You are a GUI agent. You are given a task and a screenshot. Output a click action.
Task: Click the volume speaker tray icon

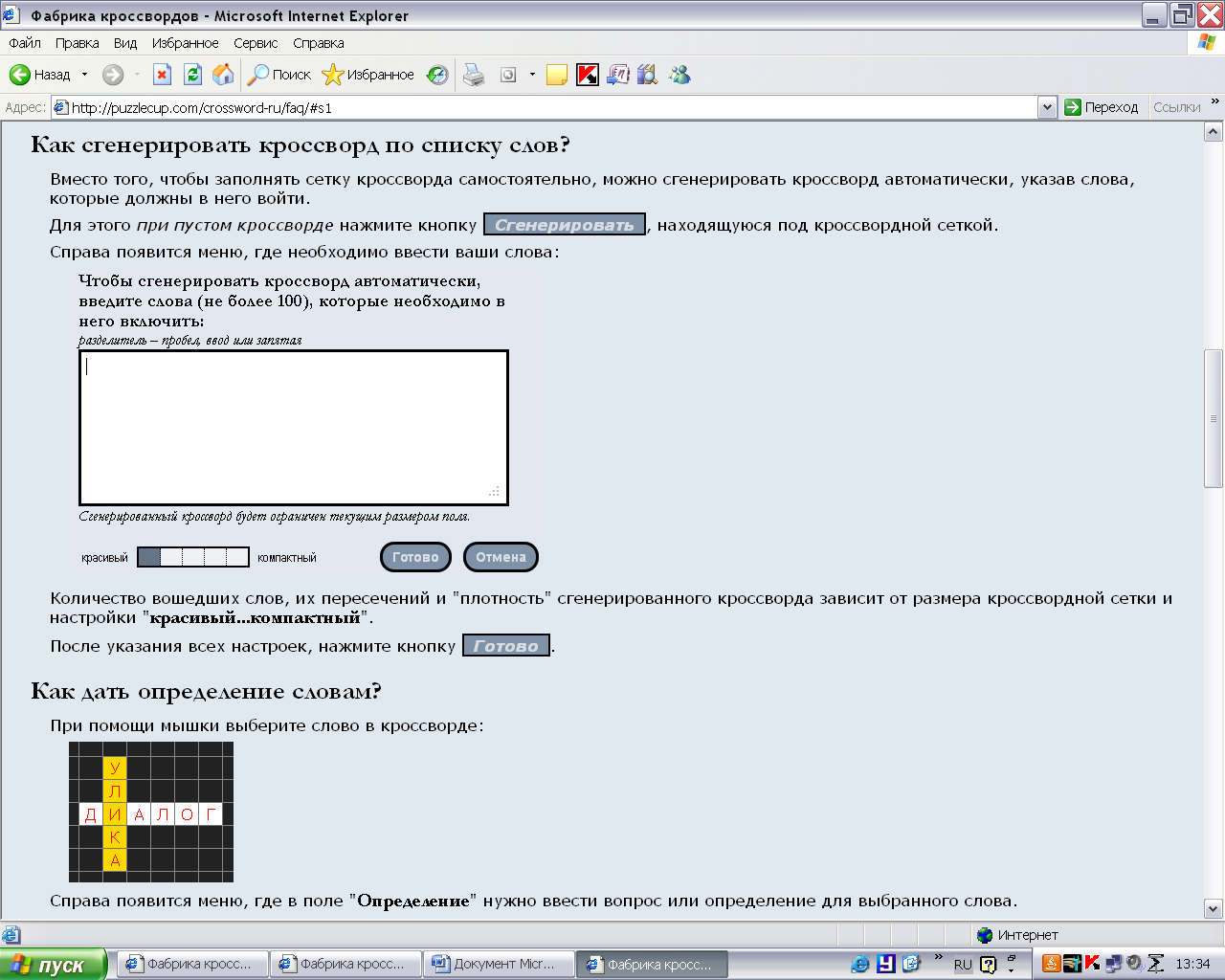coord(1134,964)
